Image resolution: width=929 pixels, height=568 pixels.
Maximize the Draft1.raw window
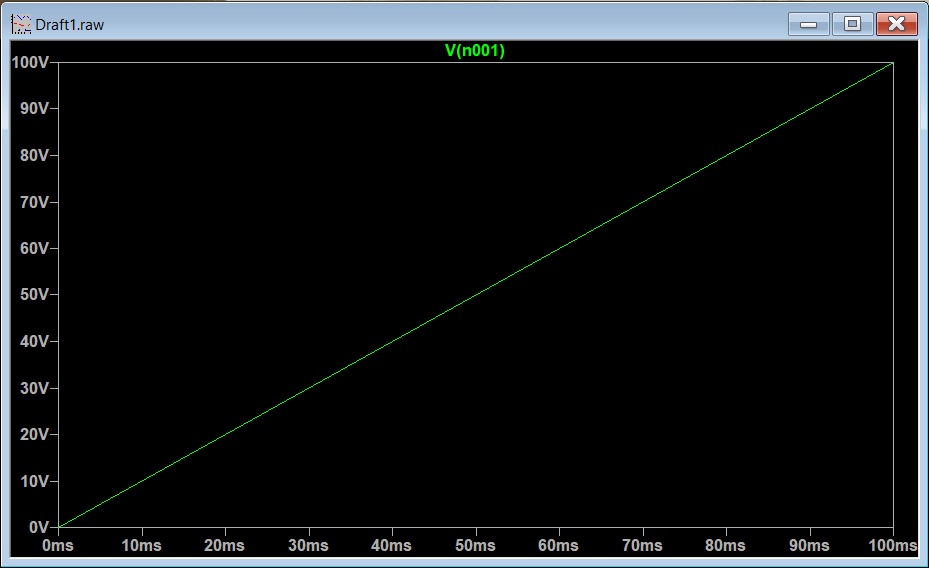(852, 24)
